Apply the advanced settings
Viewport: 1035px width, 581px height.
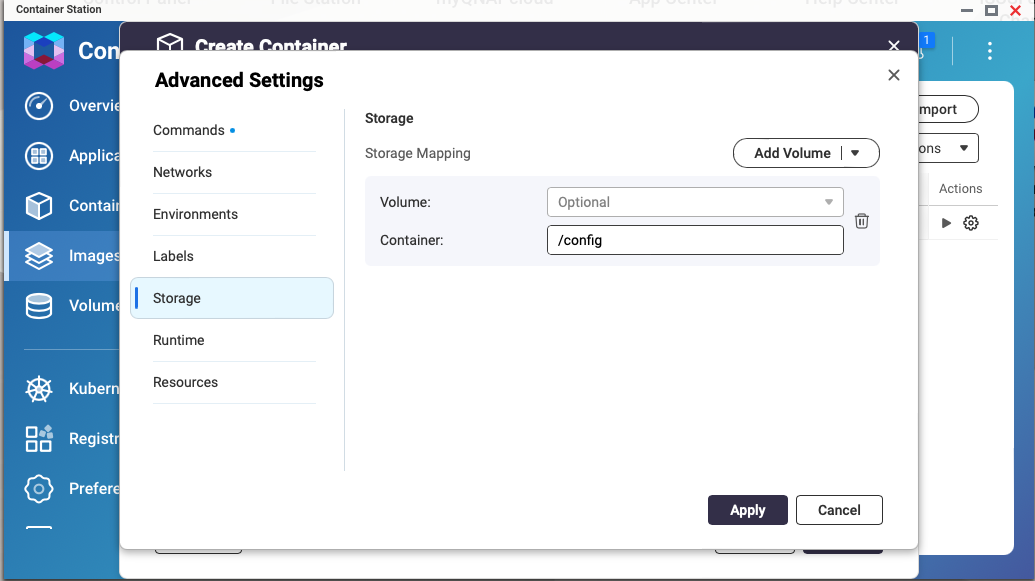[748, 510]
